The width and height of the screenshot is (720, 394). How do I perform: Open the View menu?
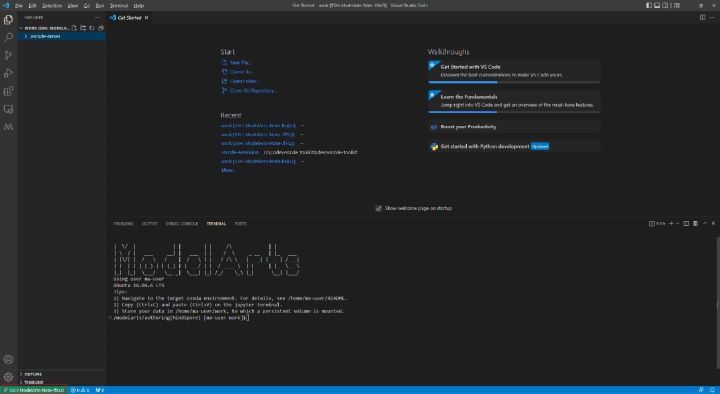pos(73,6)
